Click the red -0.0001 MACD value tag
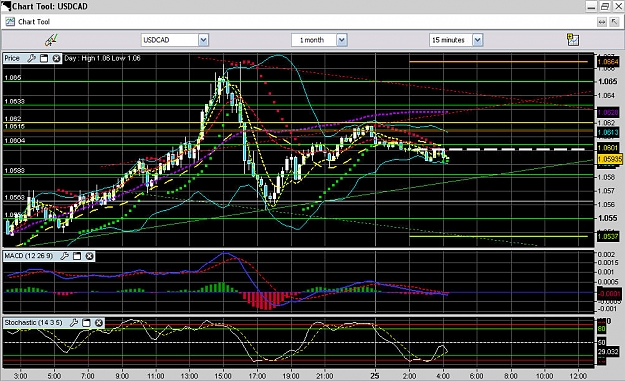Viewport: 625px width, 381px height. point(609,294)
